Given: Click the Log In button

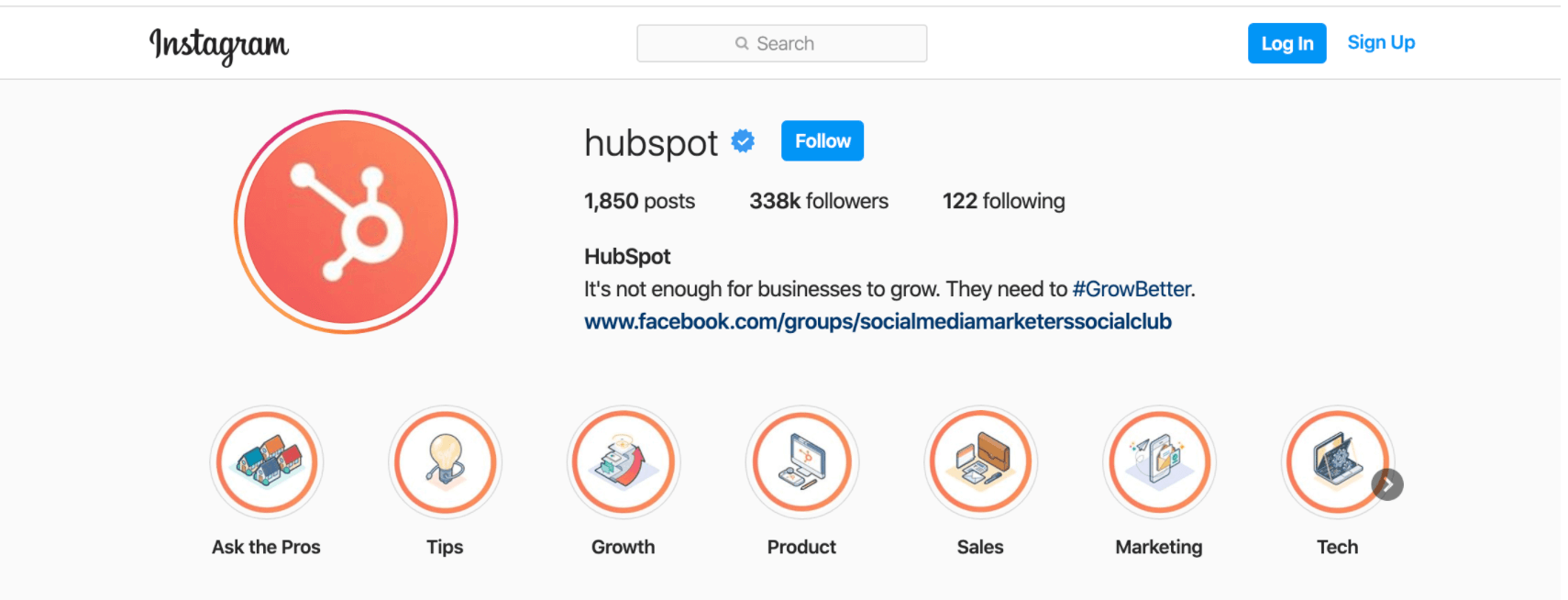Looking at the screenshot, I should click(1287, 43).
